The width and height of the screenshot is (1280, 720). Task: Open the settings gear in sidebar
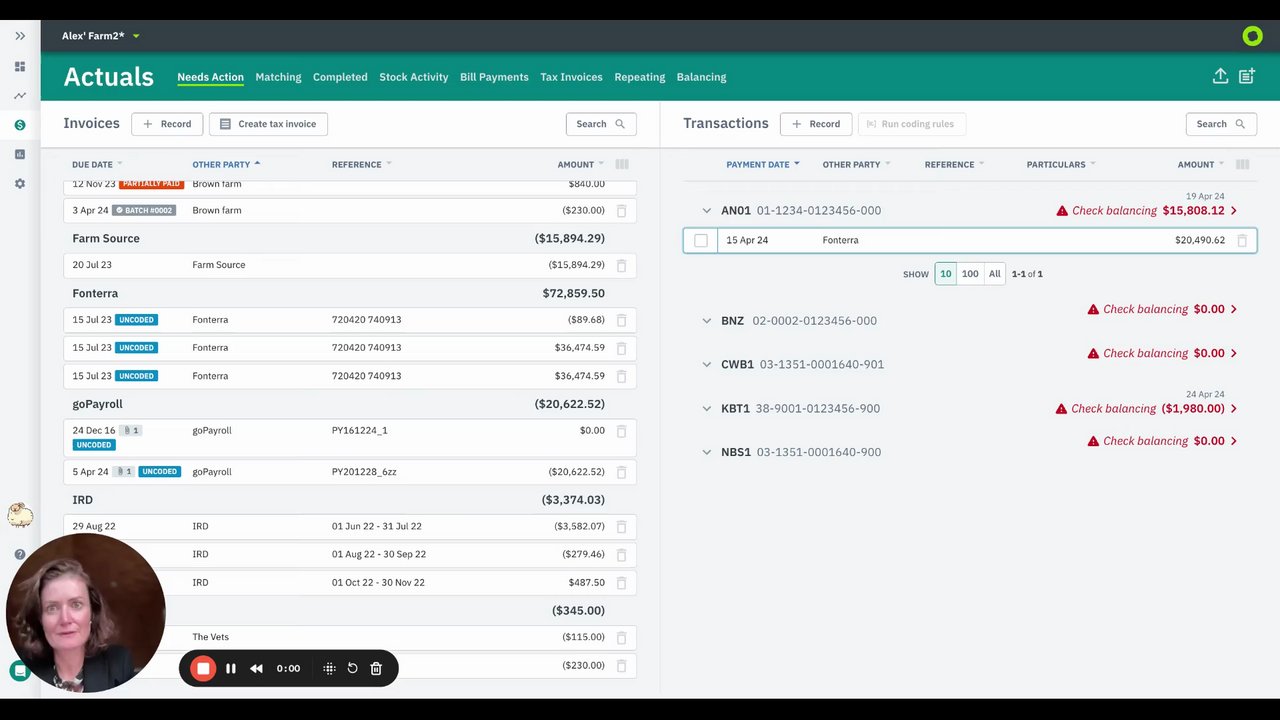20,184
